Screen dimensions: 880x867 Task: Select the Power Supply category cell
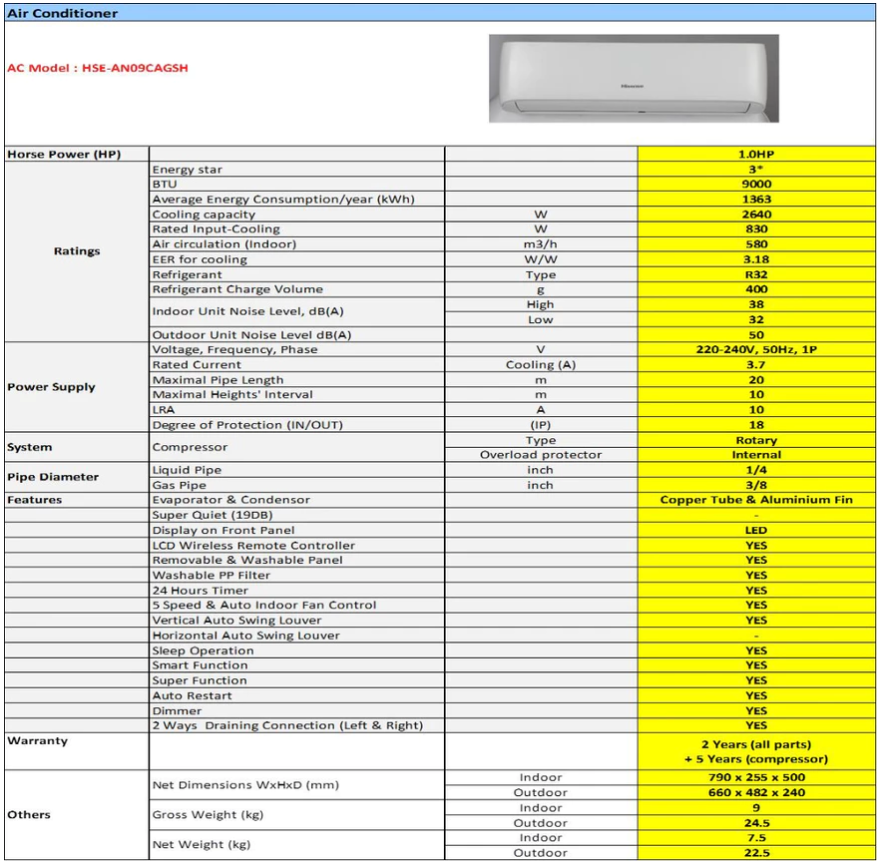pyautogui.click(x=52, y=387)
